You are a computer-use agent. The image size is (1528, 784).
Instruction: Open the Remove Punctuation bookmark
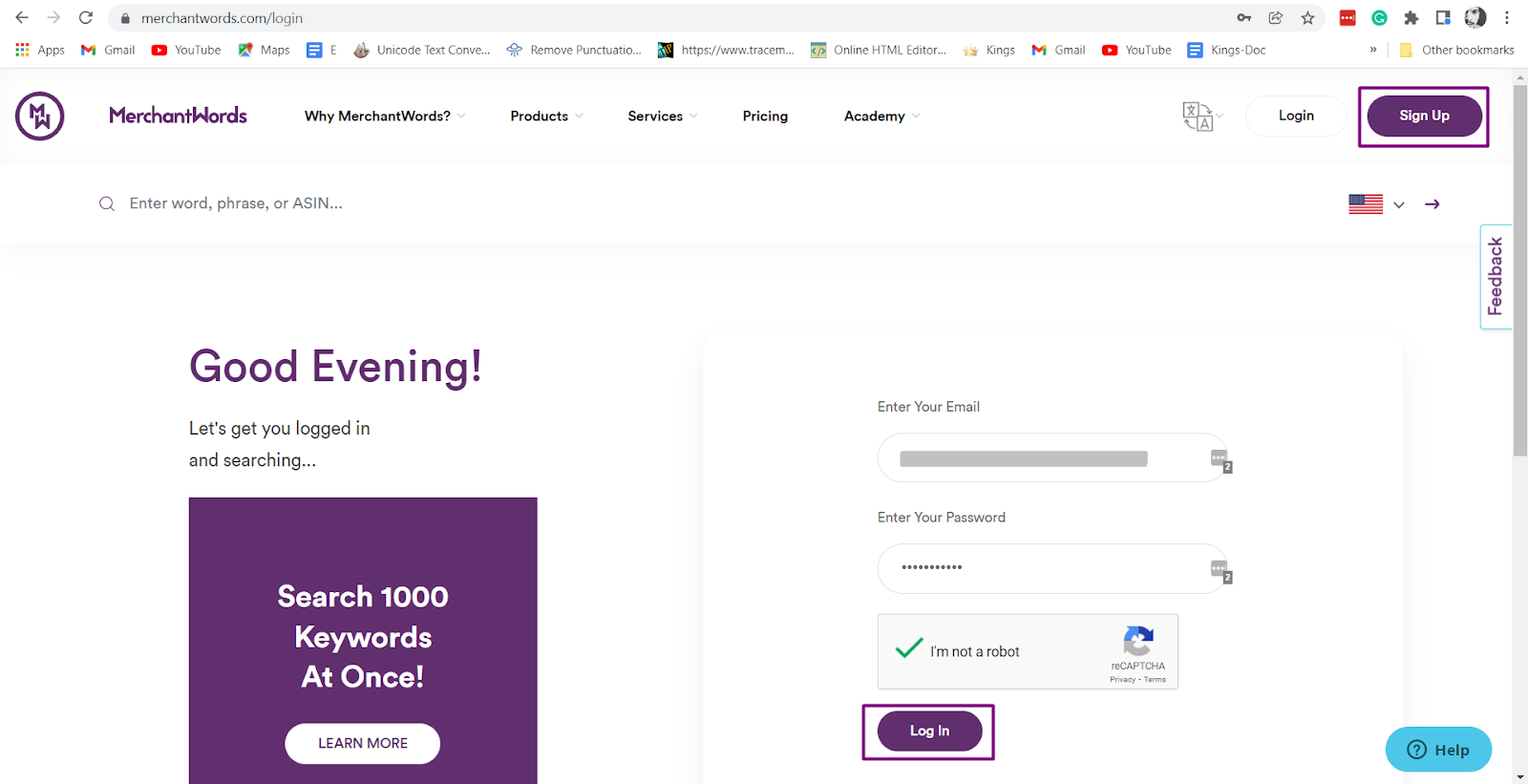click(x=575, y=50)
